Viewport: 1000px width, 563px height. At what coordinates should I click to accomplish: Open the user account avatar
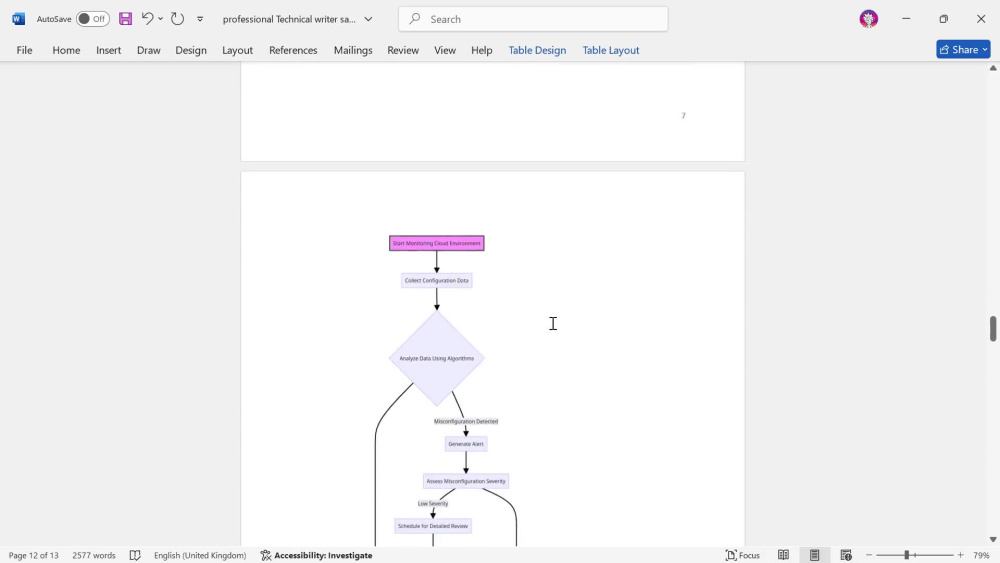[x=869, y=19]
